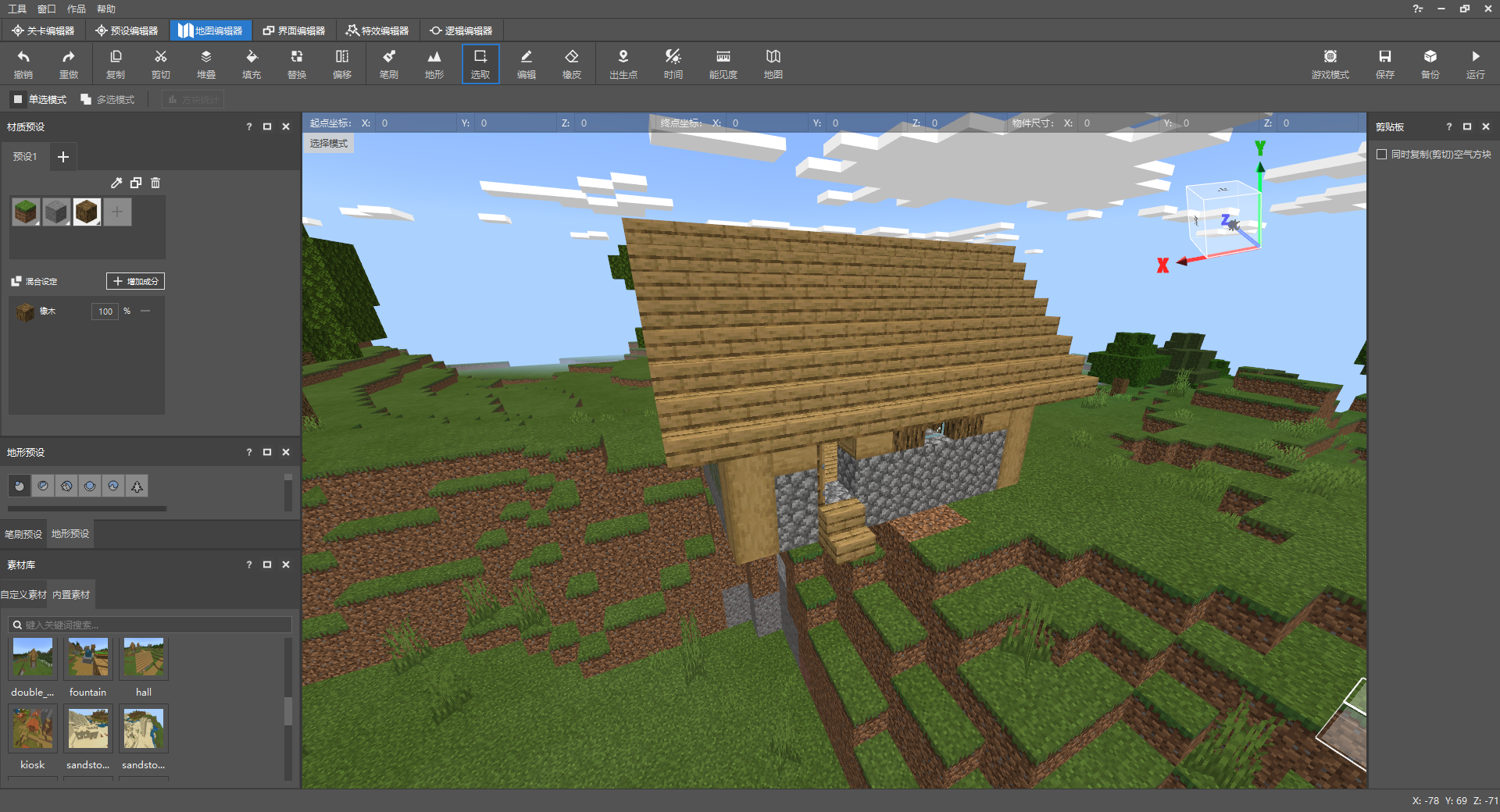Select the 预设1 preset tab
Viewport: 1500px width, 812px height.
25,157
